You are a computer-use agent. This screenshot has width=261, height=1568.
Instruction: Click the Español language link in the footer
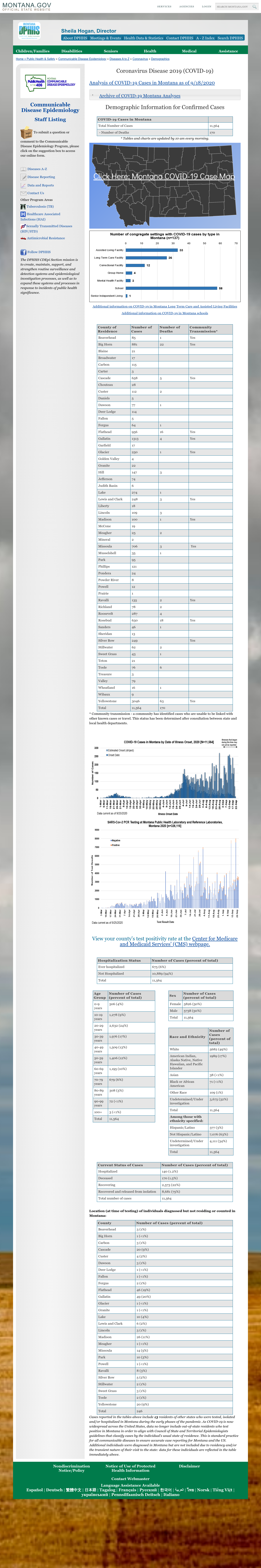(35, 1489)
